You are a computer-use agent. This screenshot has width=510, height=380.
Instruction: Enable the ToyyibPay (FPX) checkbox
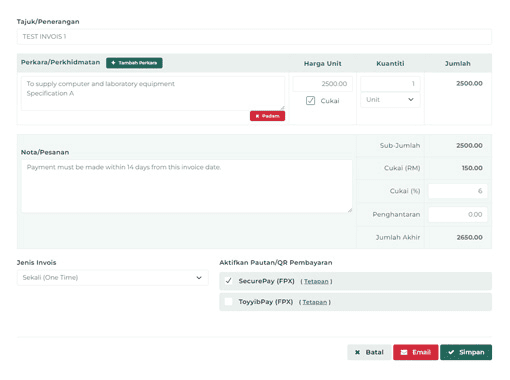228,302
